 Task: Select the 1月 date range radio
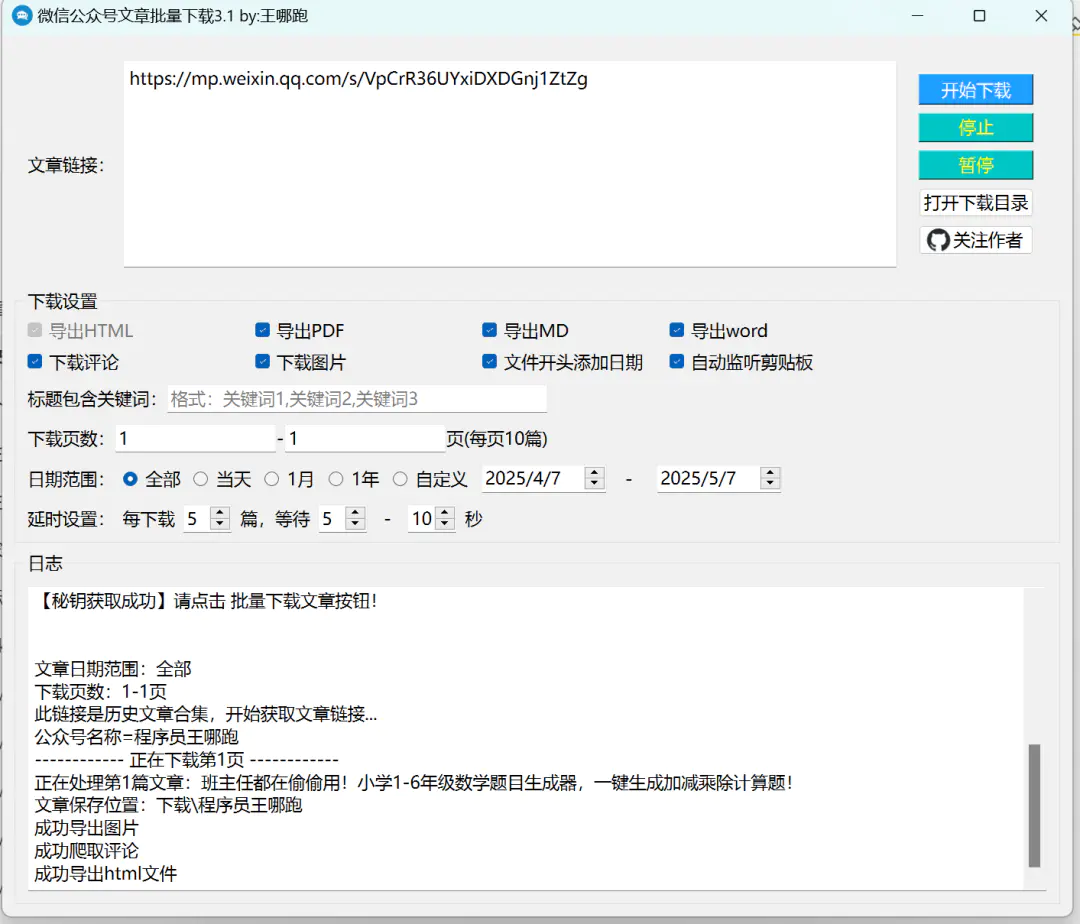(272, 479)
